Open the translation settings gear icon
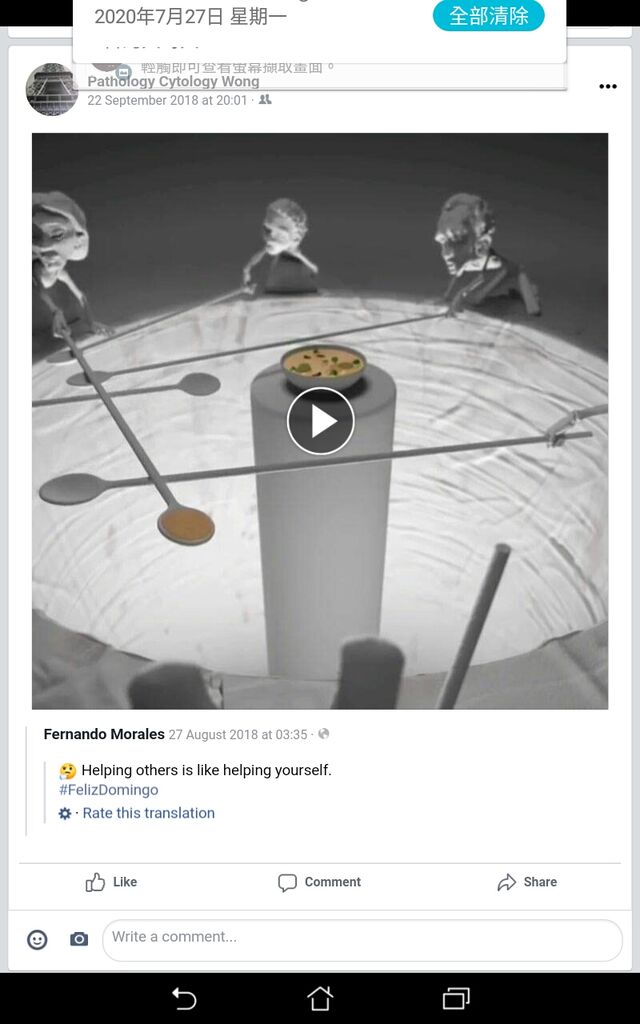The height and width of the screenshot is (1024, 640). 65,814
